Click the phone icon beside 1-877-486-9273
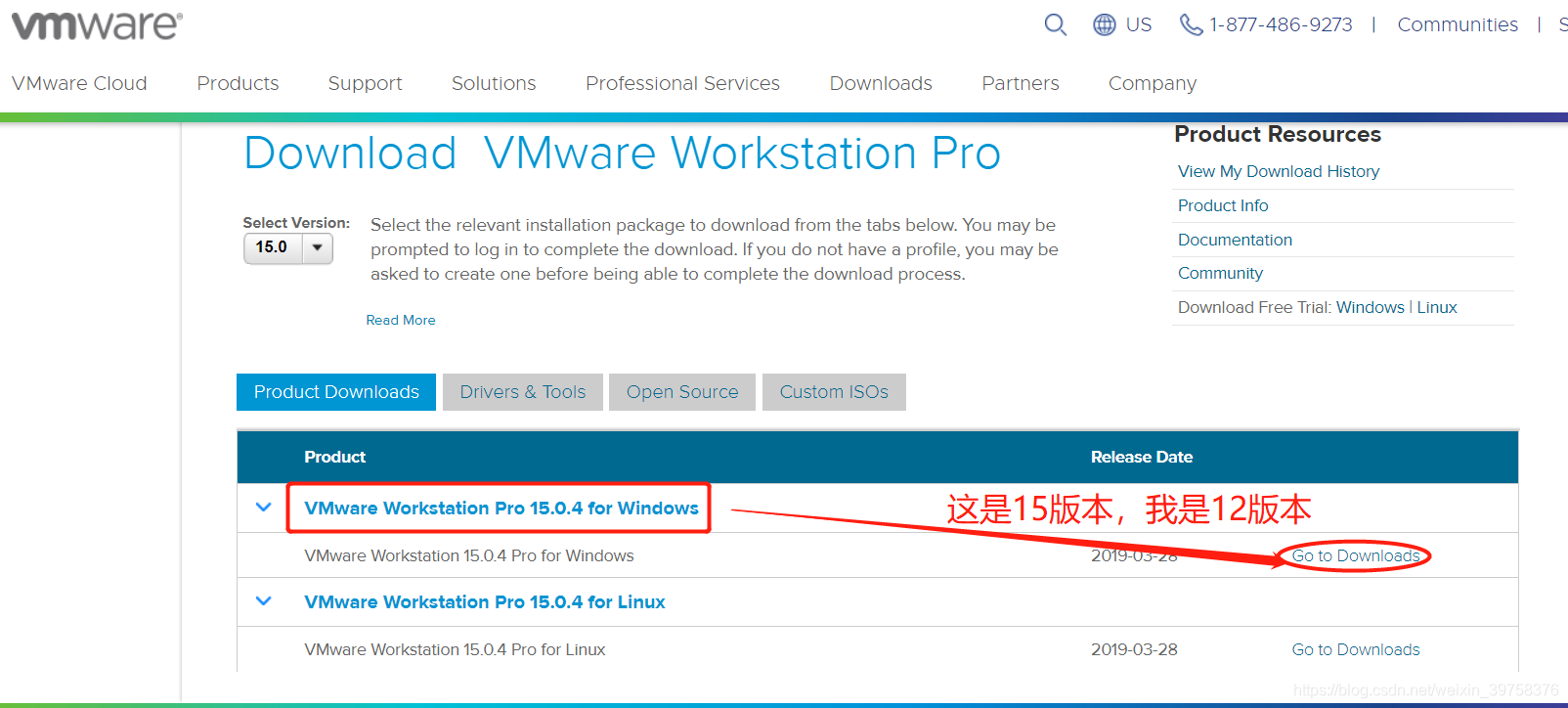 click(1191, 24)
